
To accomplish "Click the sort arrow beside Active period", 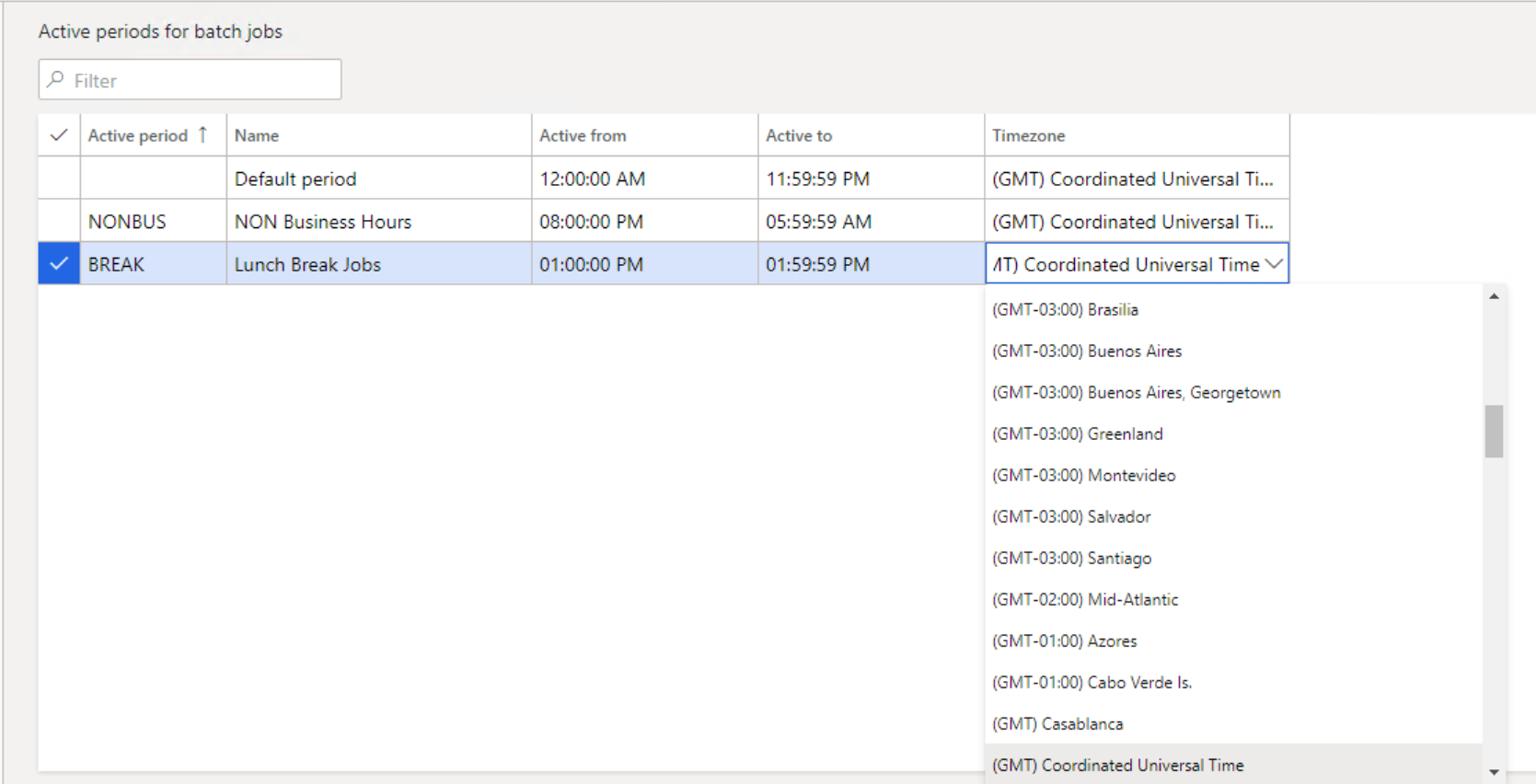I will 203,135.
